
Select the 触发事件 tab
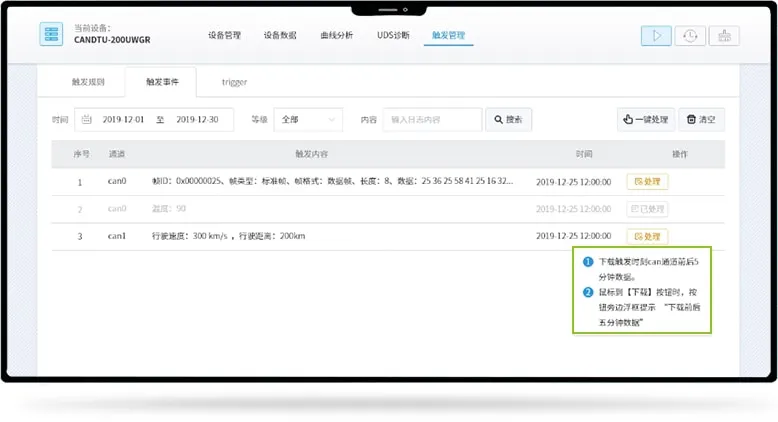click(160, 82)
